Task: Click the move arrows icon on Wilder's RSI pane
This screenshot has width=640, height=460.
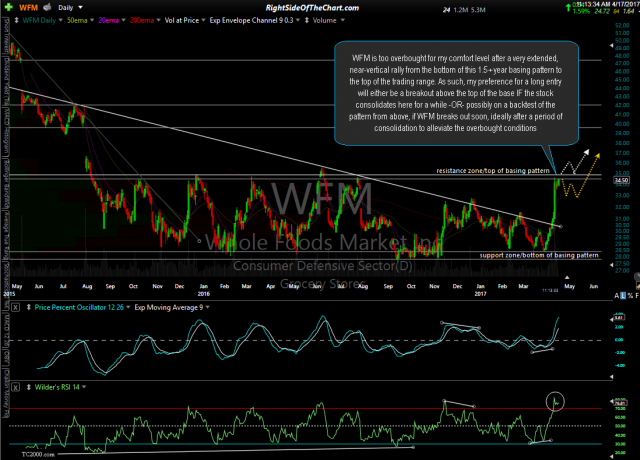Action: click(x=29, y=387)
